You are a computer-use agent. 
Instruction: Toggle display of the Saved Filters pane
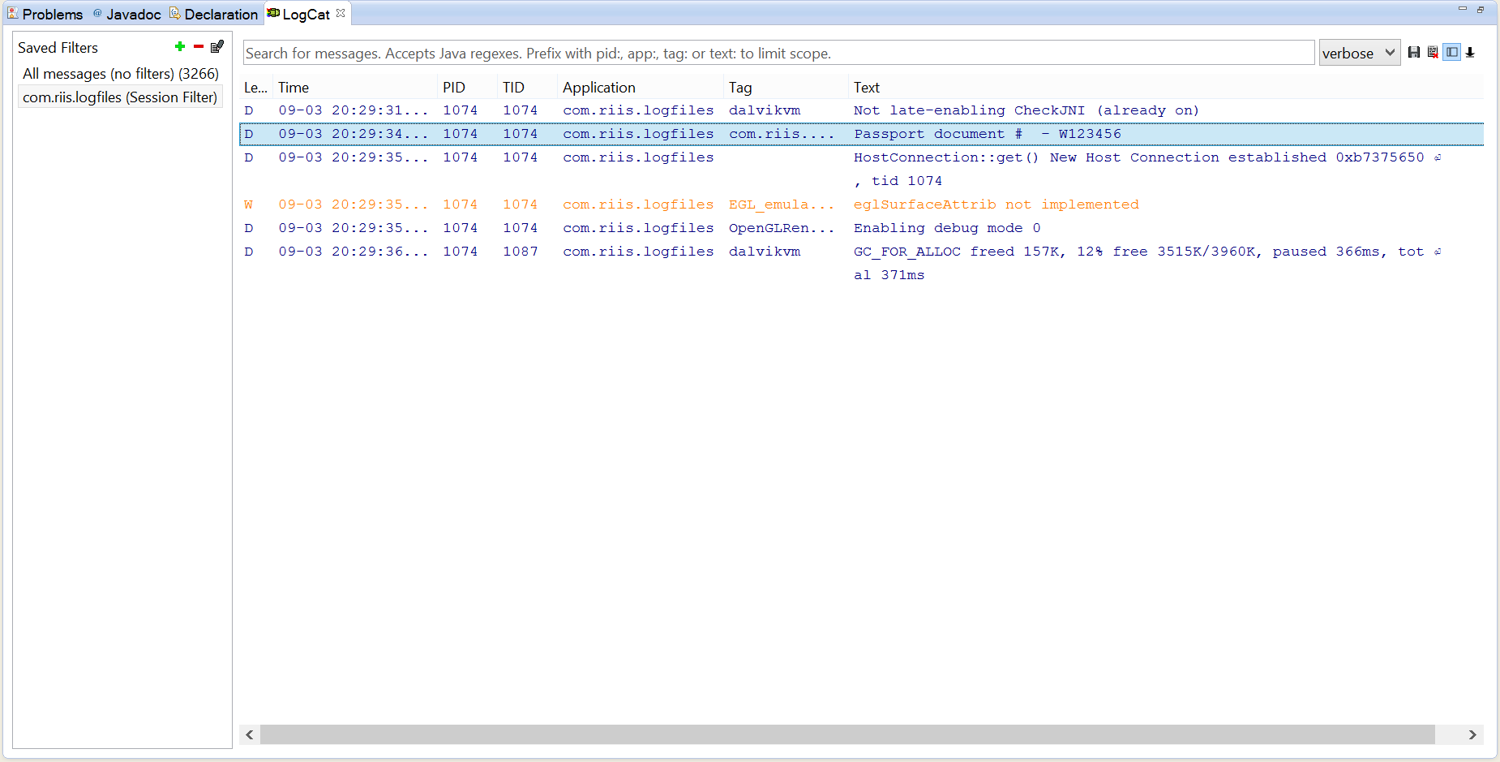click(1452, 52)
